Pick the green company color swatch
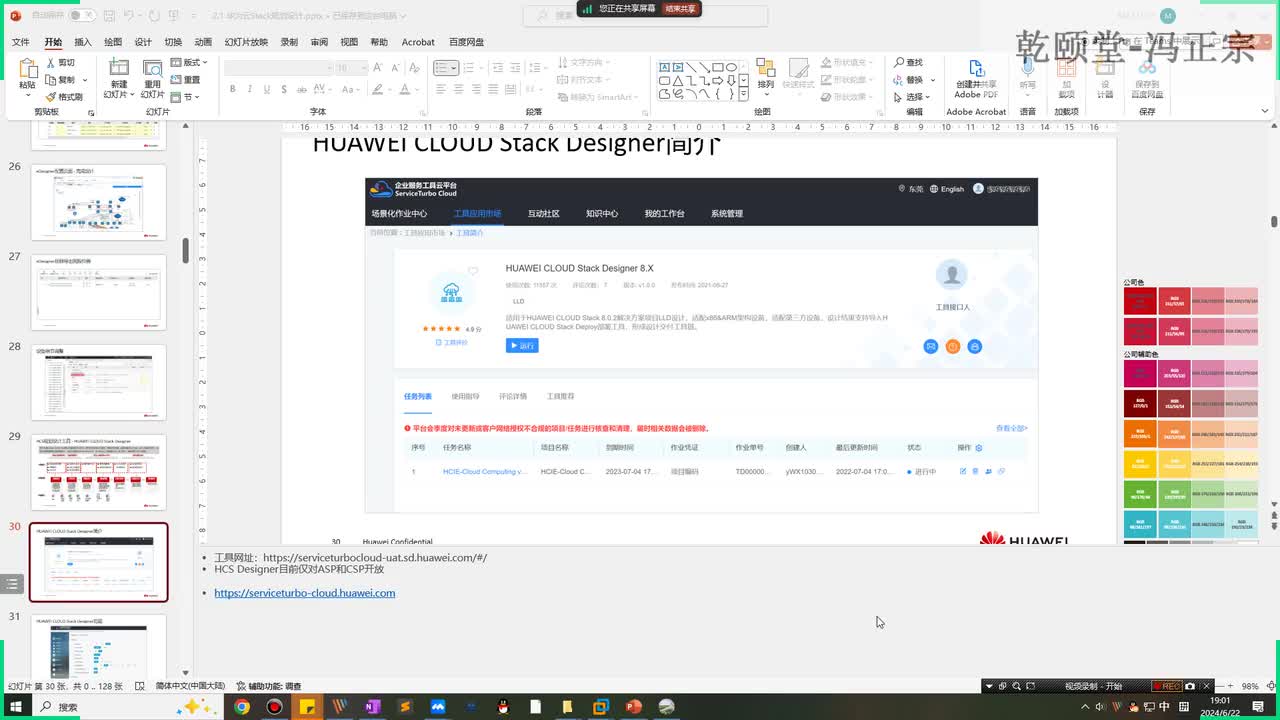Image resolution: width=1280 pixels, height=720 pixels. tap(1140, 495)
